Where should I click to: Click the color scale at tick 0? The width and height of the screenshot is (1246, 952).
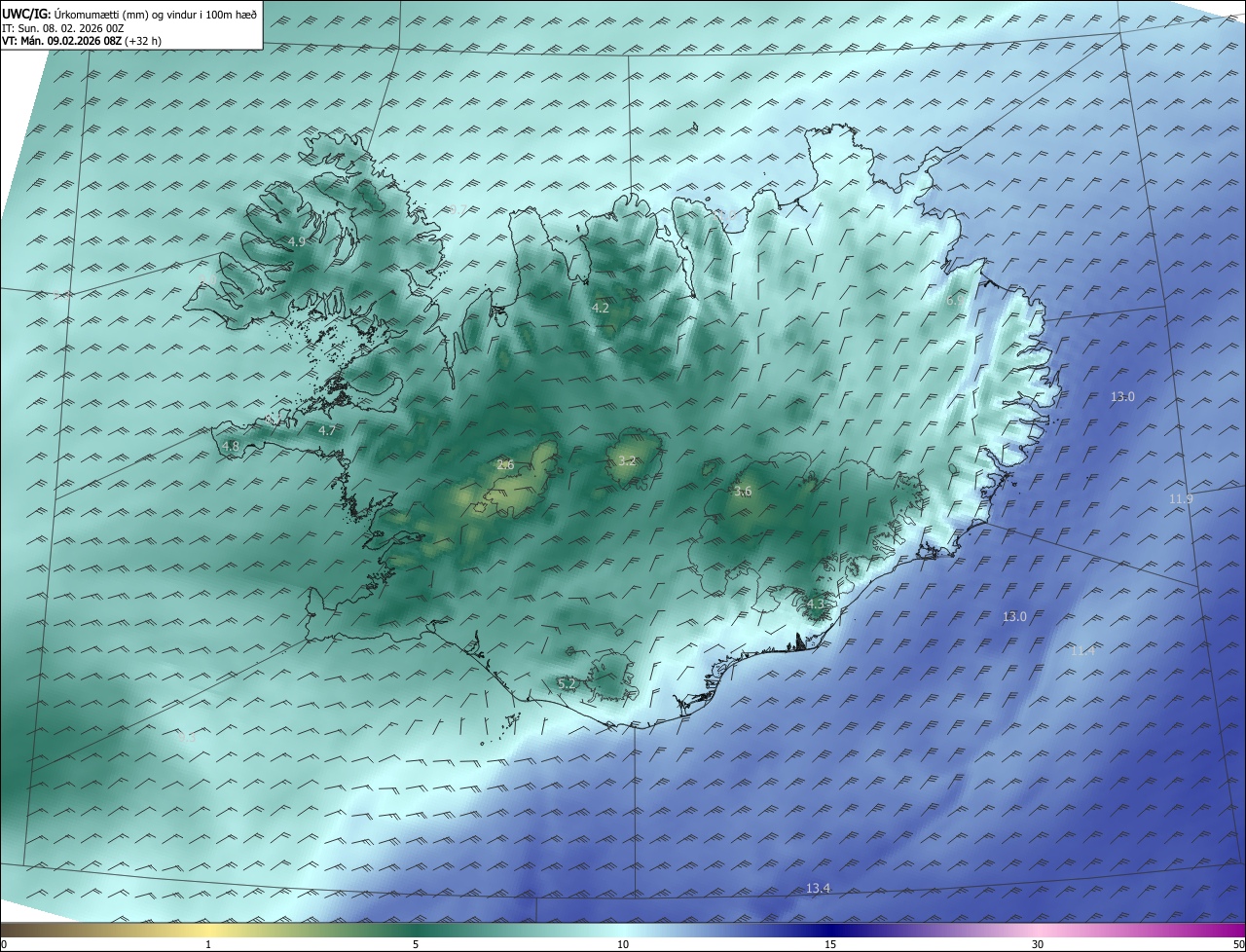(x=4, y=944)
